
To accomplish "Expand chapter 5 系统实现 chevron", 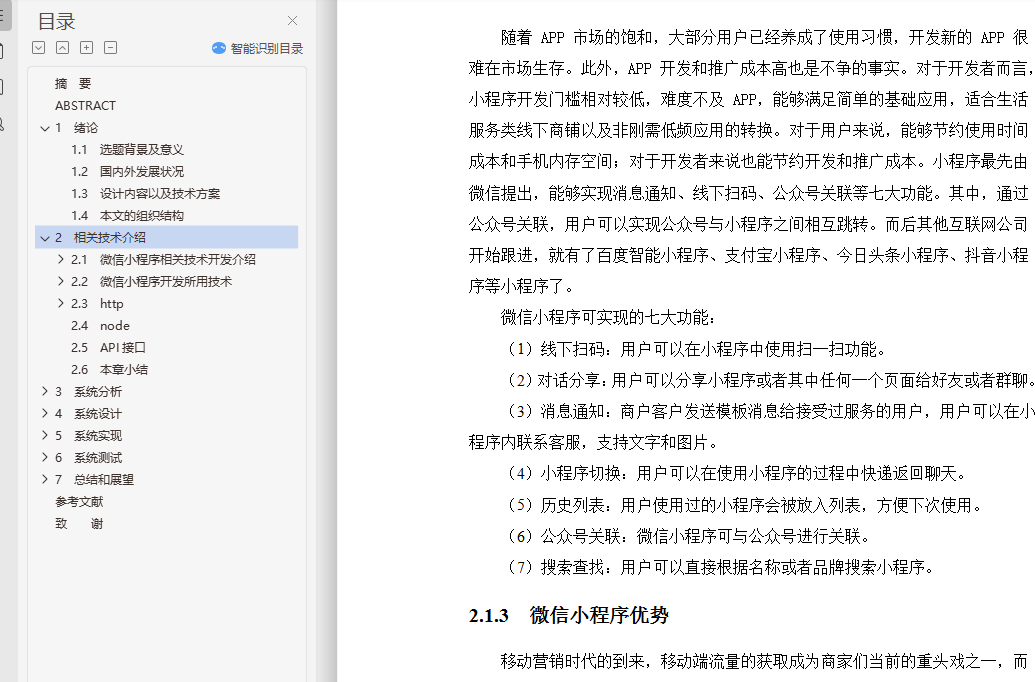I will (45, 435).
